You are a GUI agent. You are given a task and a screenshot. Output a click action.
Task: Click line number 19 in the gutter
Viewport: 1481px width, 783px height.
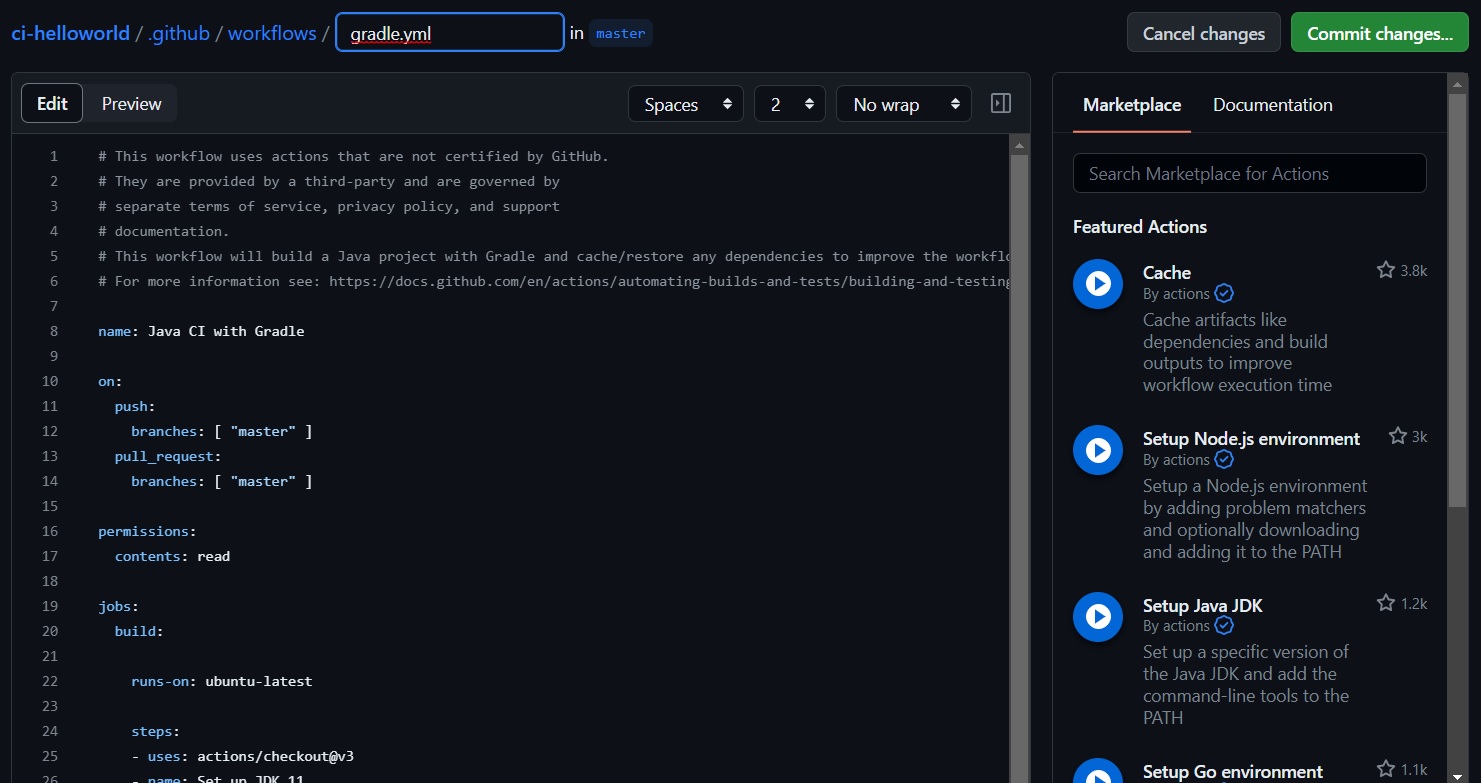49,606
